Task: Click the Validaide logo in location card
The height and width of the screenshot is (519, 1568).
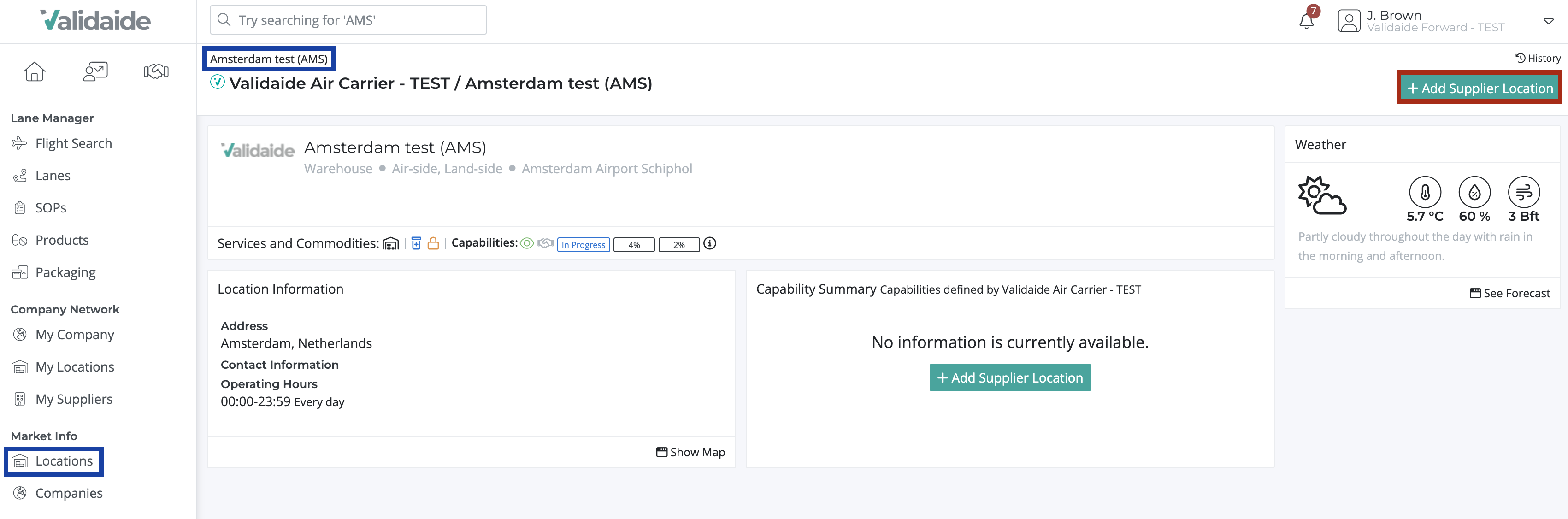Action: pos(258,150)
